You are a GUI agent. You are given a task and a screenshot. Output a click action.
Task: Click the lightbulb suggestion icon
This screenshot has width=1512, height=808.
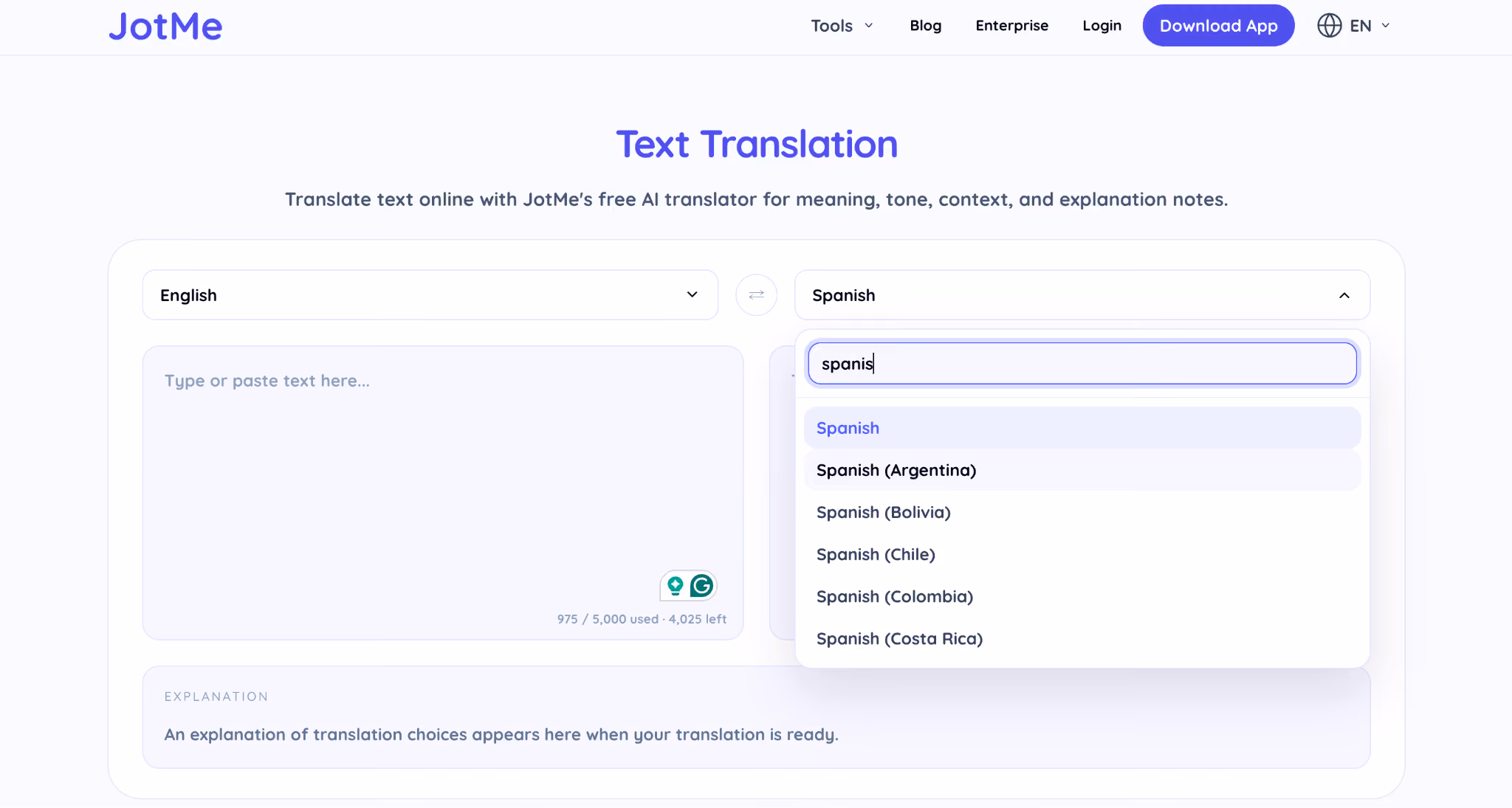click(x=675, y=586)
